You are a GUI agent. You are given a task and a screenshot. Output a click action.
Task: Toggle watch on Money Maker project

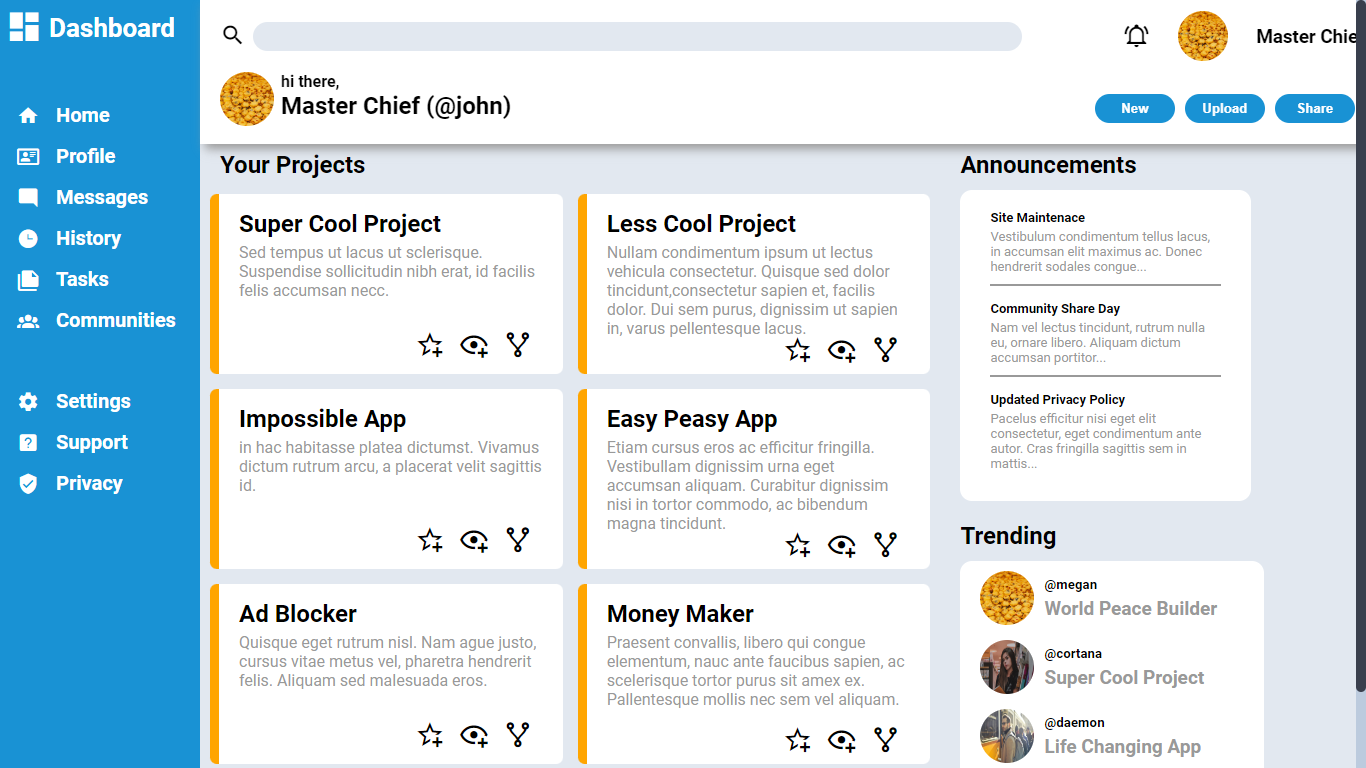pyautogui.click(x=842, y=740)
